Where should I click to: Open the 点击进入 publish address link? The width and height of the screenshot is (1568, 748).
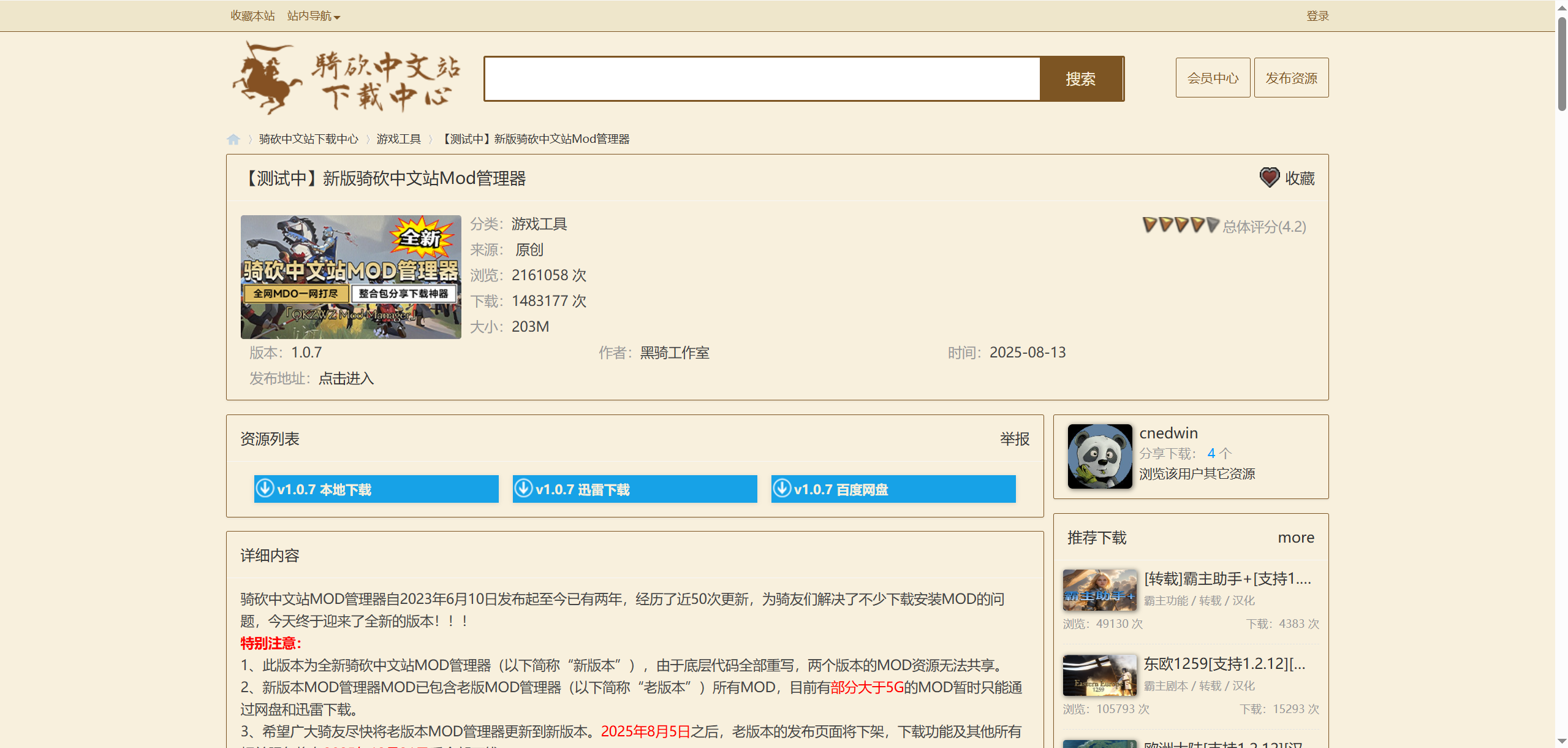click(346, 378)
